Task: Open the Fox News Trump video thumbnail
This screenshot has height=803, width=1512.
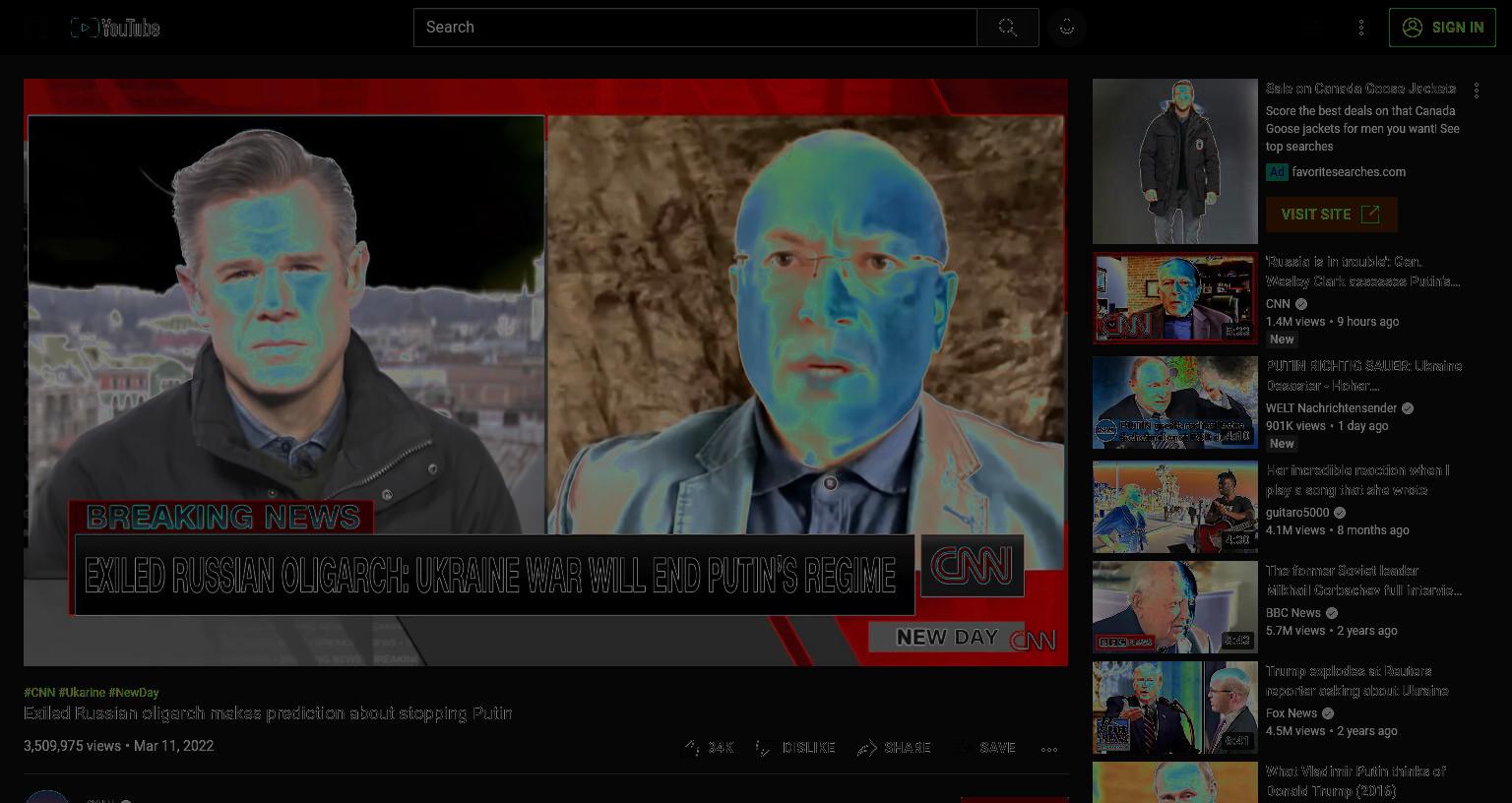Action: coord(1175,708)
